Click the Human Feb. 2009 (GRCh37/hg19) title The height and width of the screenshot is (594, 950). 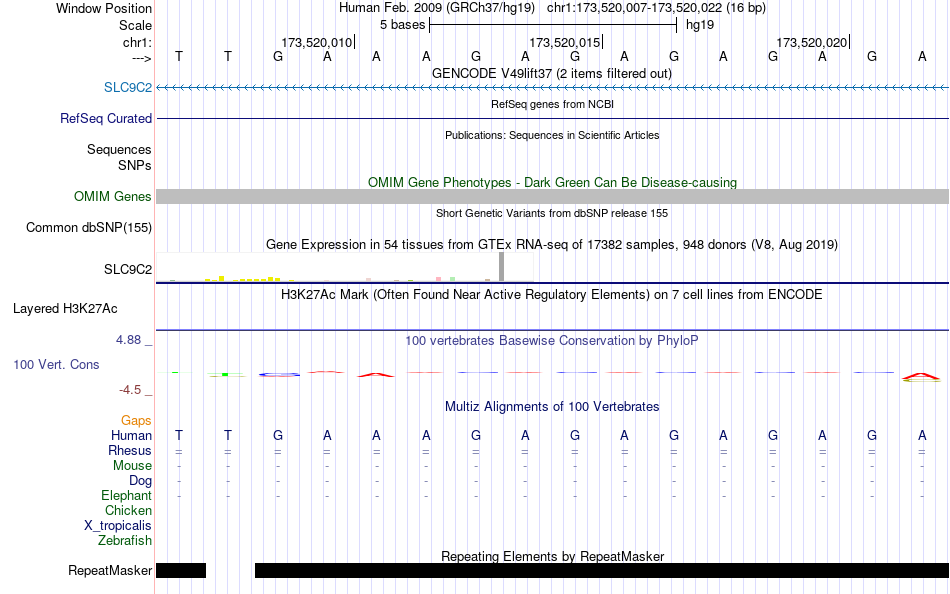tap(437, 8)
